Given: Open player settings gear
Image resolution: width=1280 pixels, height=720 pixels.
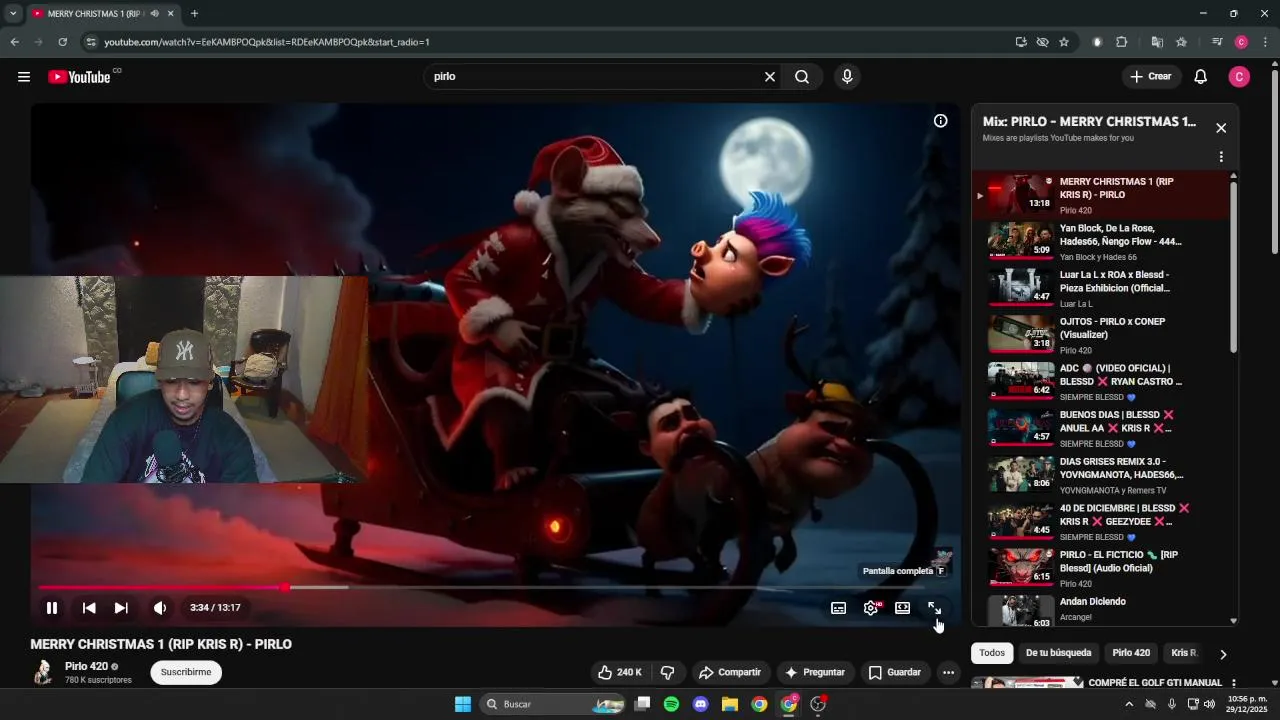Looking at the screenshot, I should point(871,608).
